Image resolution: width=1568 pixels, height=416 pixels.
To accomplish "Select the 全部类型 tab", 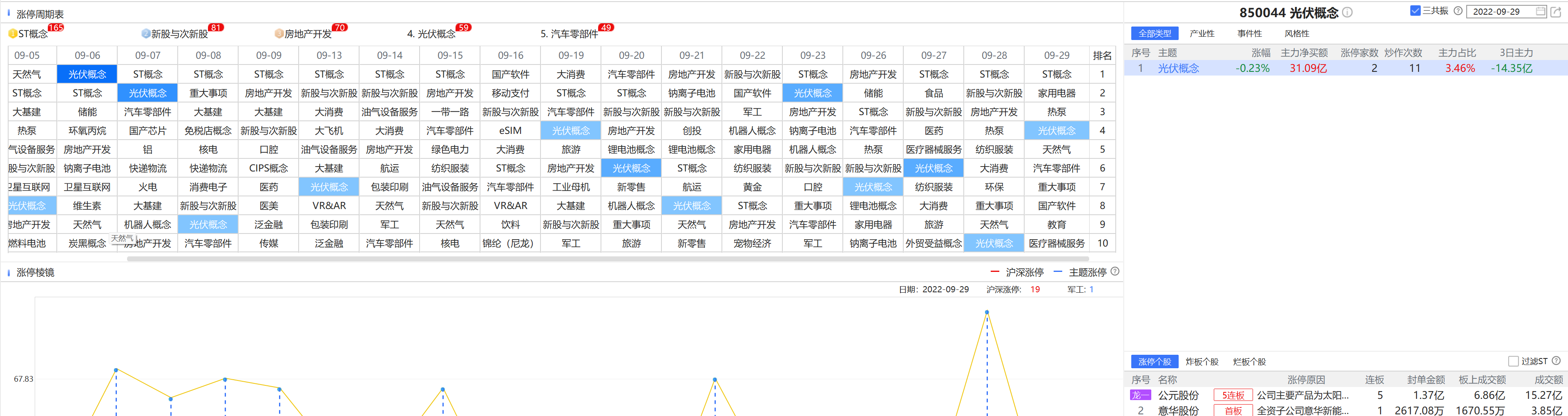I will coord(1155,33).
